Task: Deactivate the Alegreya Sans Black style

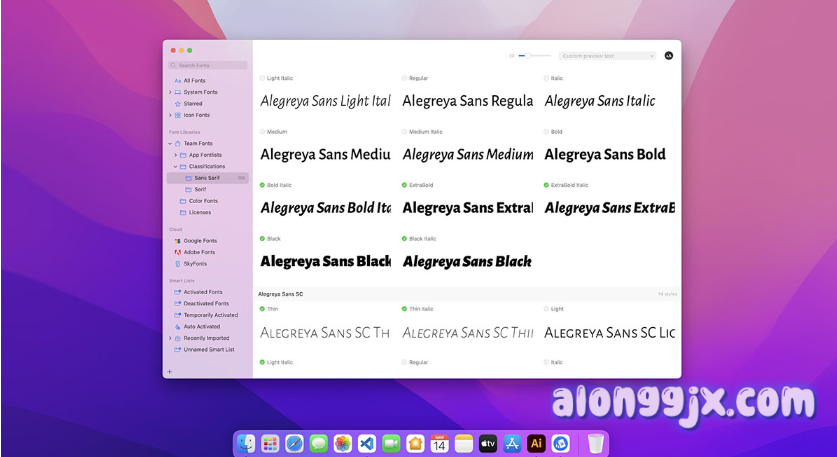Action: tap(263, 239)
